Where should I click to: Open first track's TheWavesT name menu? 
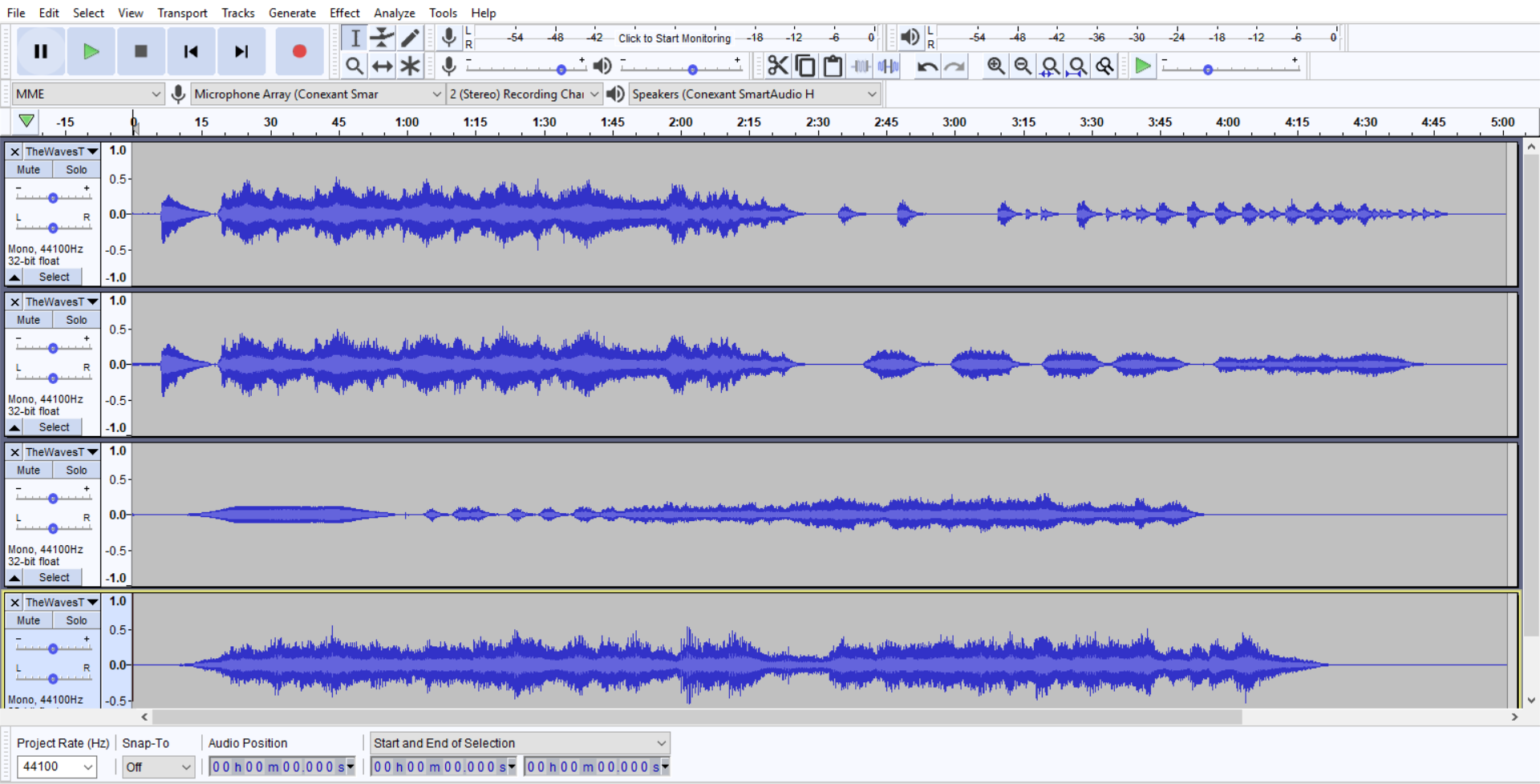pos(61,152)
